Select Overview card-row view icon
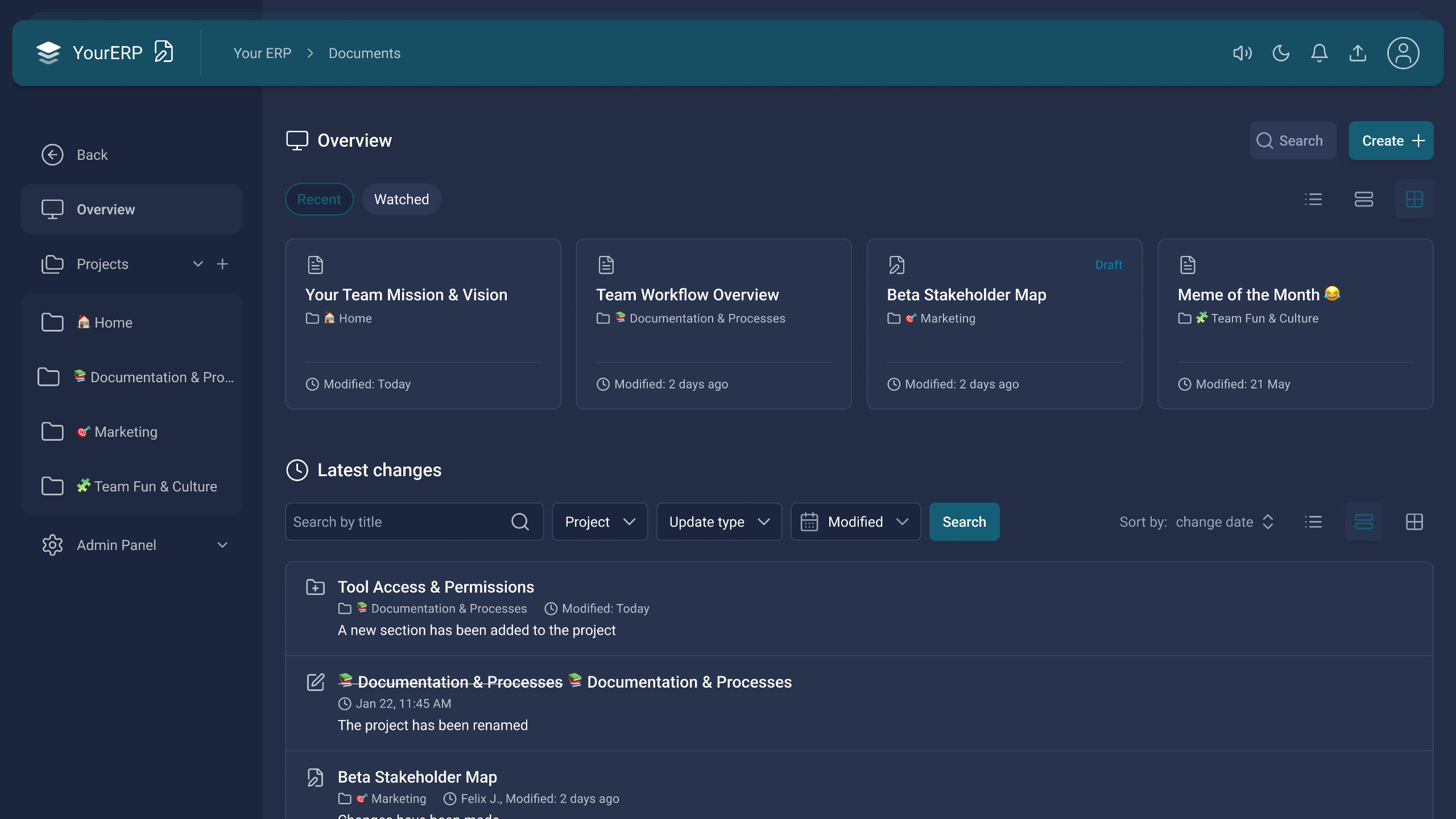1456x819 pixels. click(x=1363, y=199)
